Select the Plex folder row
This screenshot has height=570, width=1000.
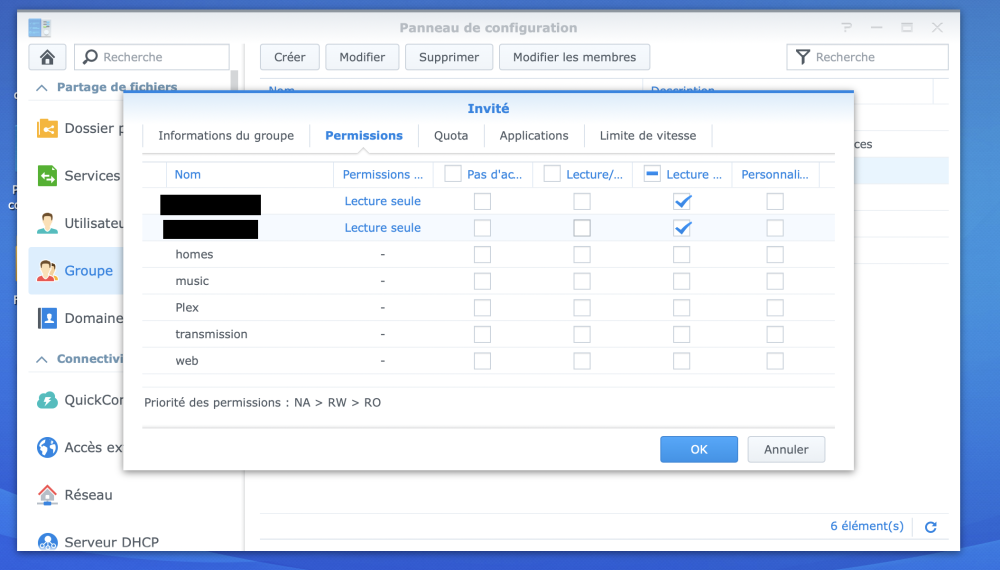coord(489,307)
